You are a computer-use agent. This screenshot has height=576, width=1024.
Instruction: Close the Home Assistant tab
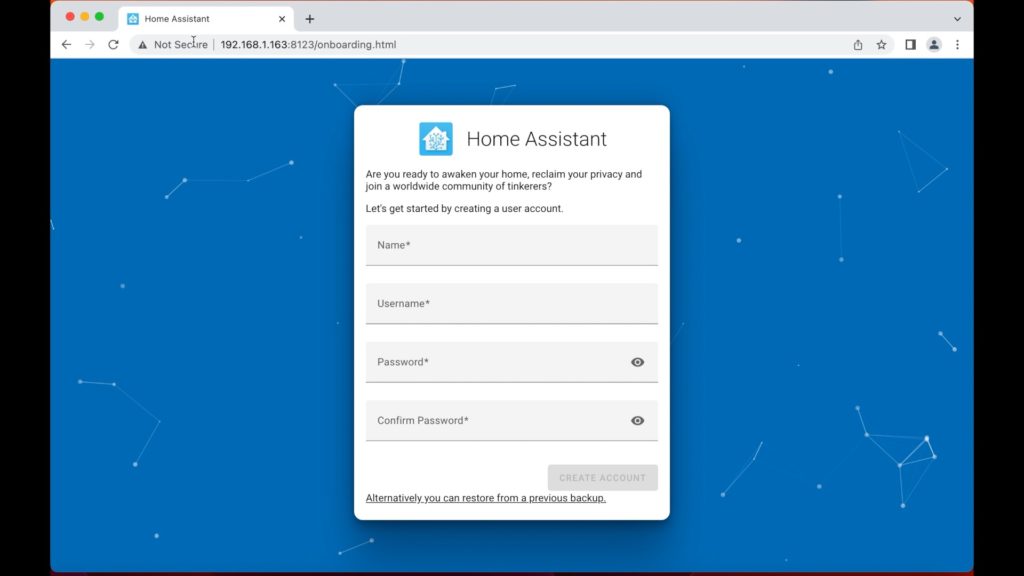tap(282, 19)
